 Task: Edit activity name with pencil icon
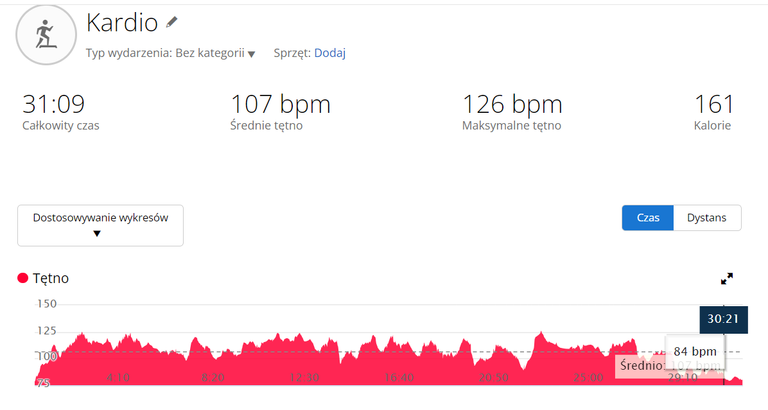pyautogui.click(x=171, y=22)
